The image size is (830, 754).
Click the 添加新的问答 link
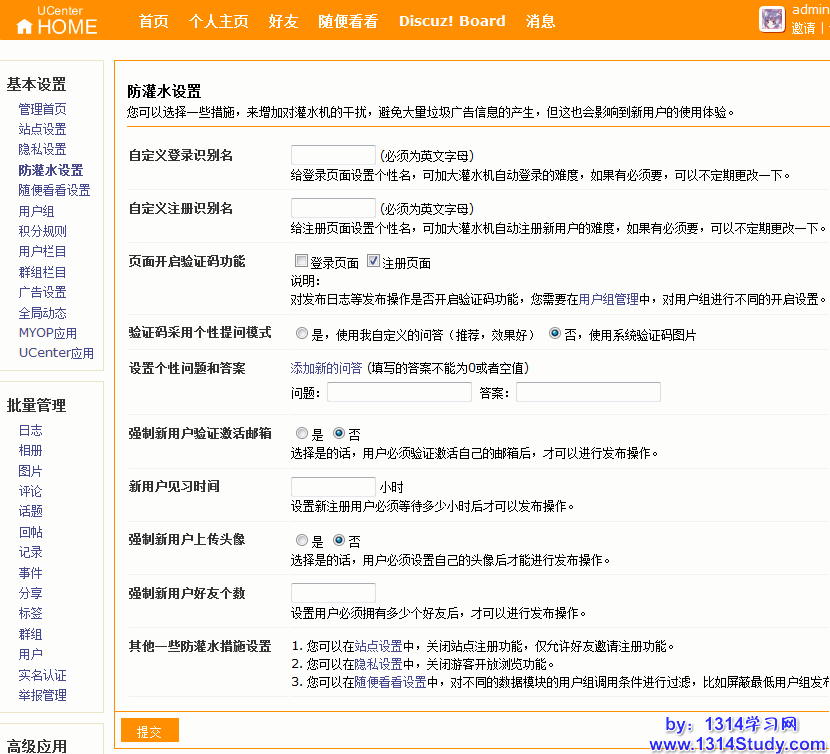click(x=326, y=368)
